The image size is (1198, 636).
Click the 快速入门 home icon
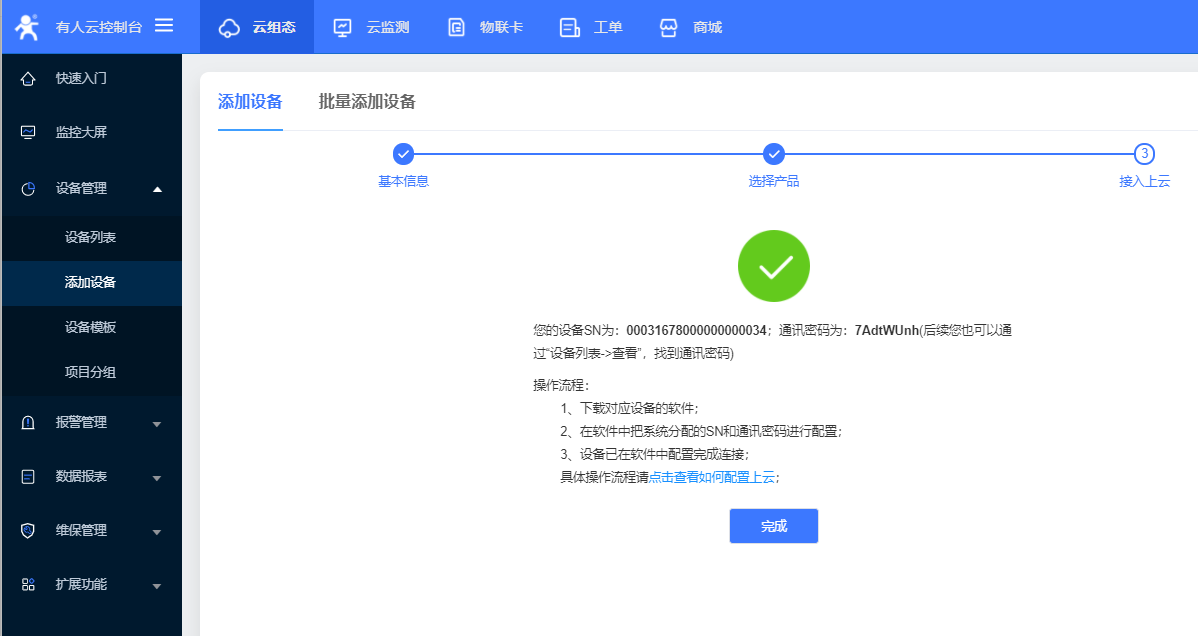(x=28, y=79)
